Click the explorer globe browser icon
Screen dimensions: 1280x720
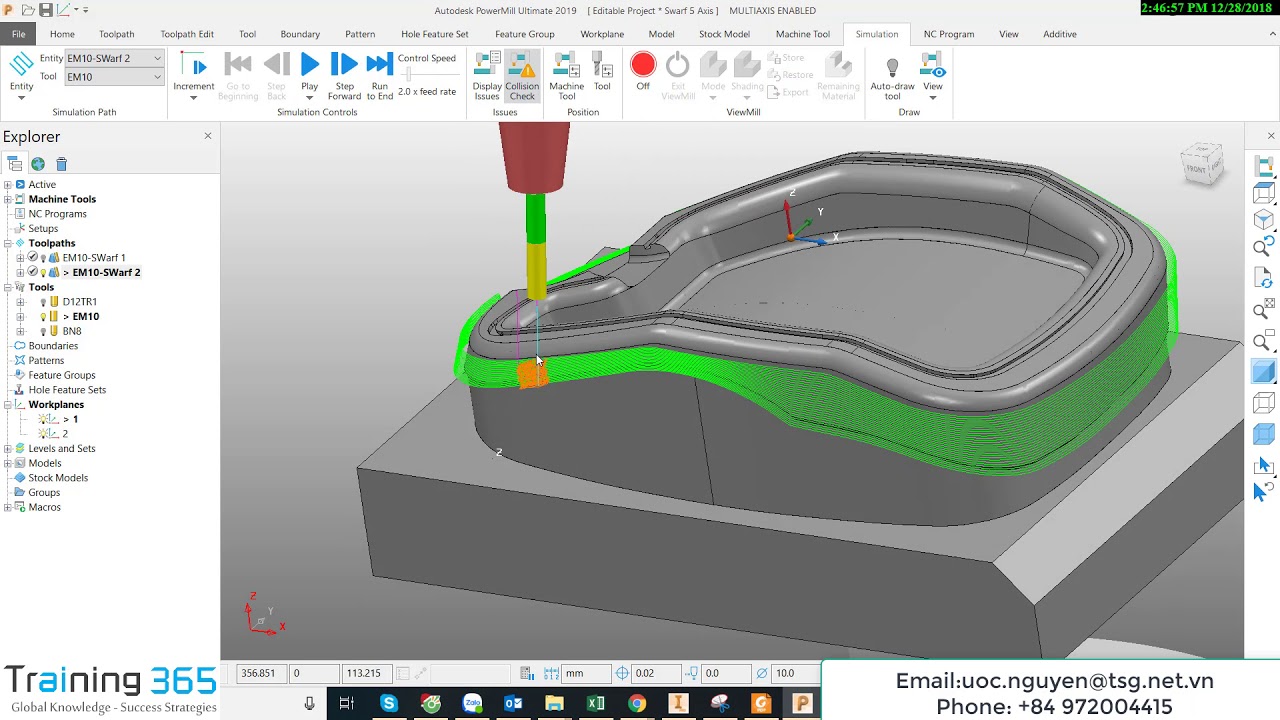tap(38, 164)
